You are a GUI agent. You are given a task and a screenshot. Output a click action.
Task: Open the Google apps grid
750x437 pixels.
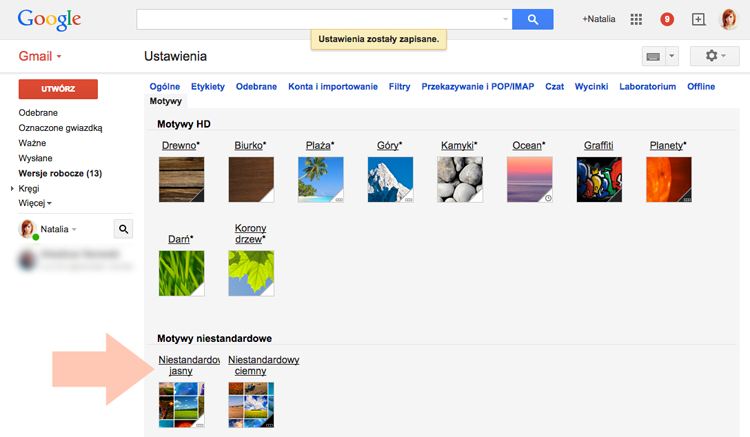click(x=636, y=19)
